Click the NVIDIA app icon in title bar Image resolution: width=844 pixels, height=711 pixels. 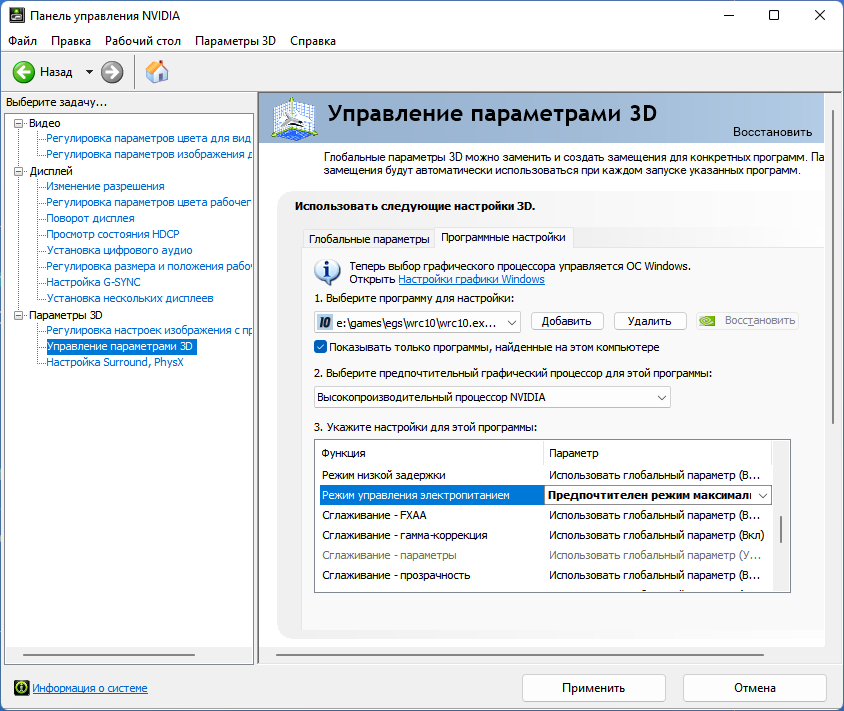coord(17,15)
